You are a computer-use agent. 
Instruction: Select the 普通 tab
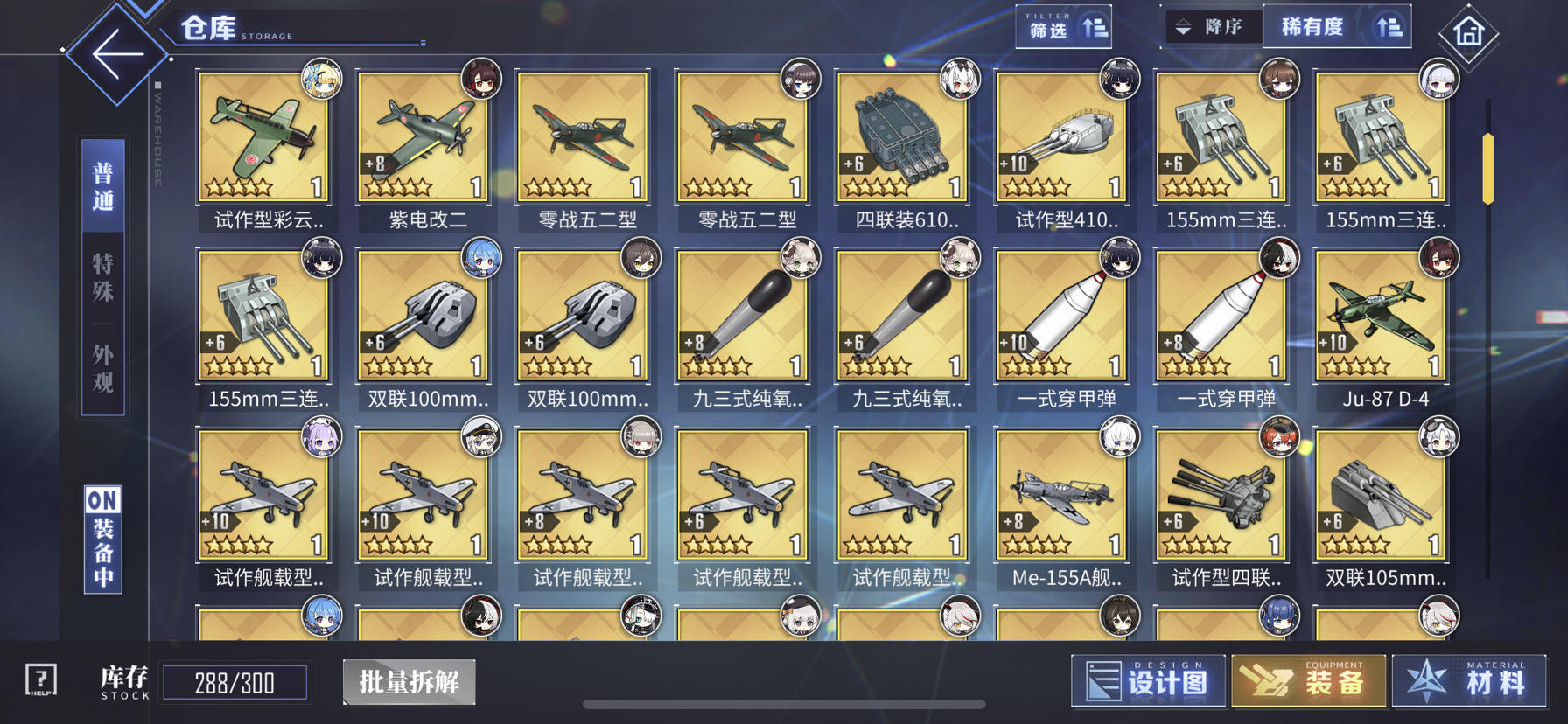103,186
